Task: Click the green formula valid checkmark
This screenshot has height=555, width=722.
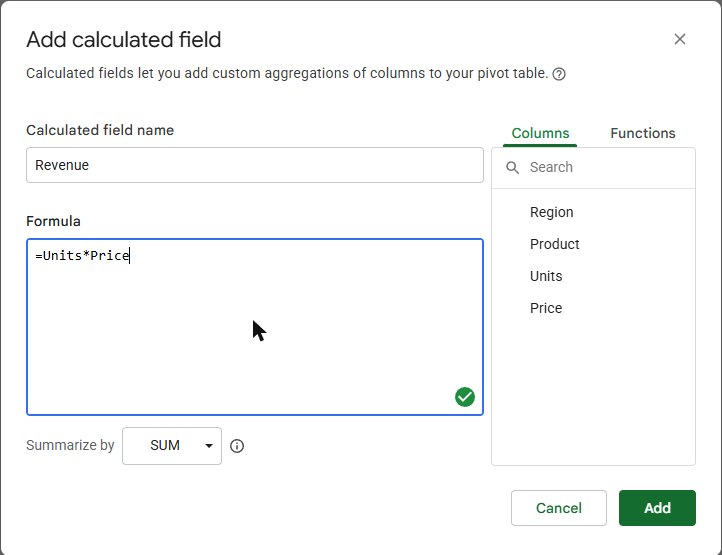Action: tap(465, 397)
